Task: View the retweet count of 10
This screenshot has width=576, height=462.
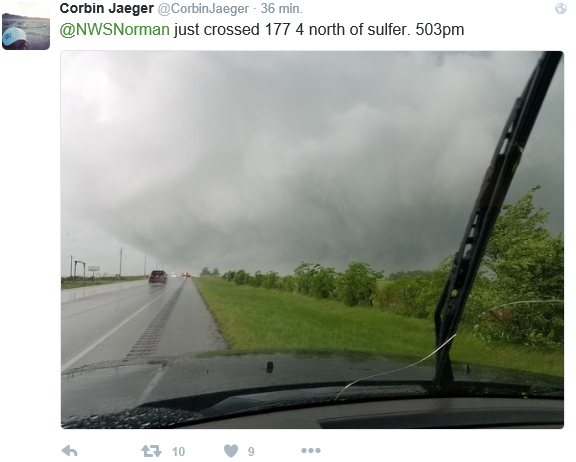Action: click(179, 451)
